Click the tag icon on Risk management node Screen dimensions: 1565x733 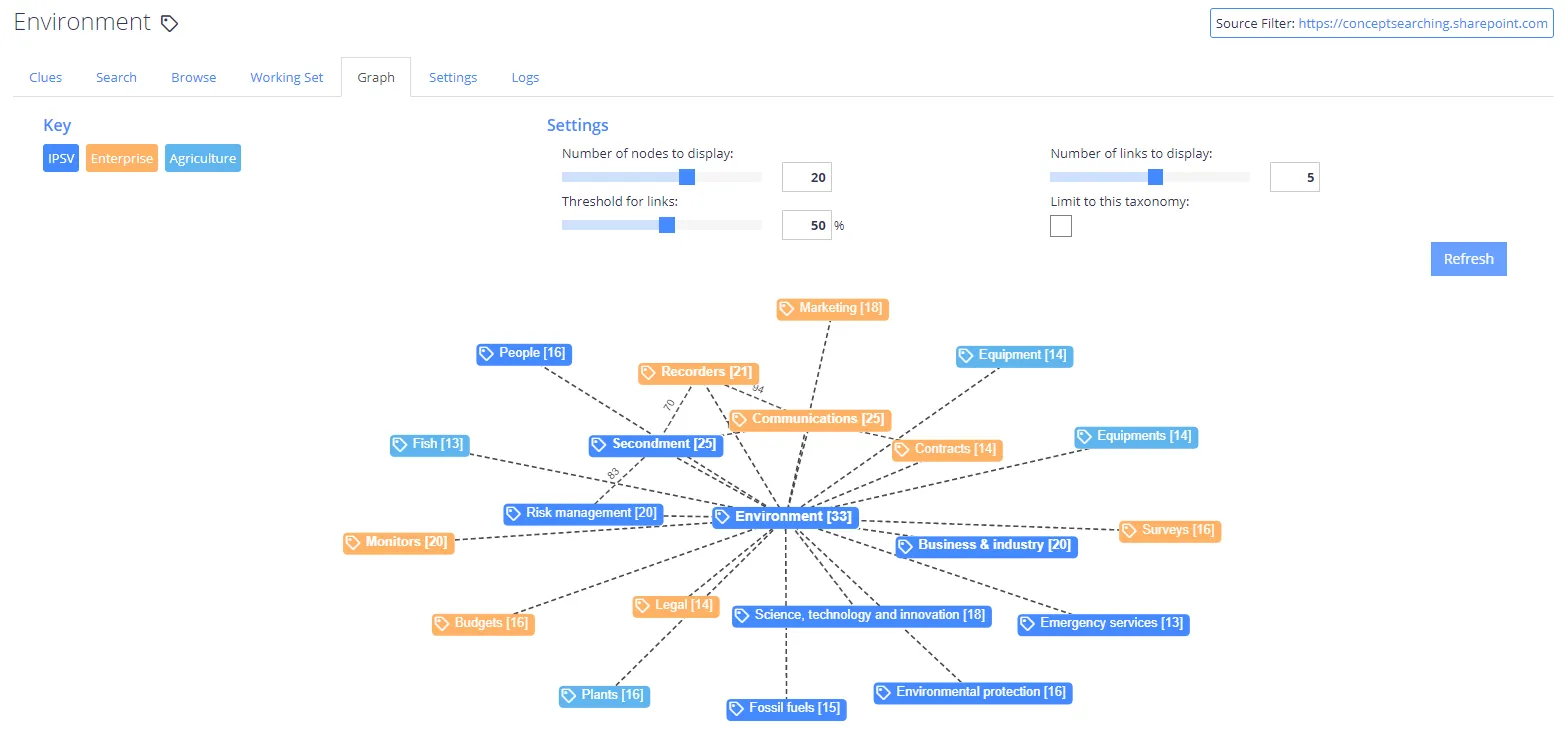(514, 514)
